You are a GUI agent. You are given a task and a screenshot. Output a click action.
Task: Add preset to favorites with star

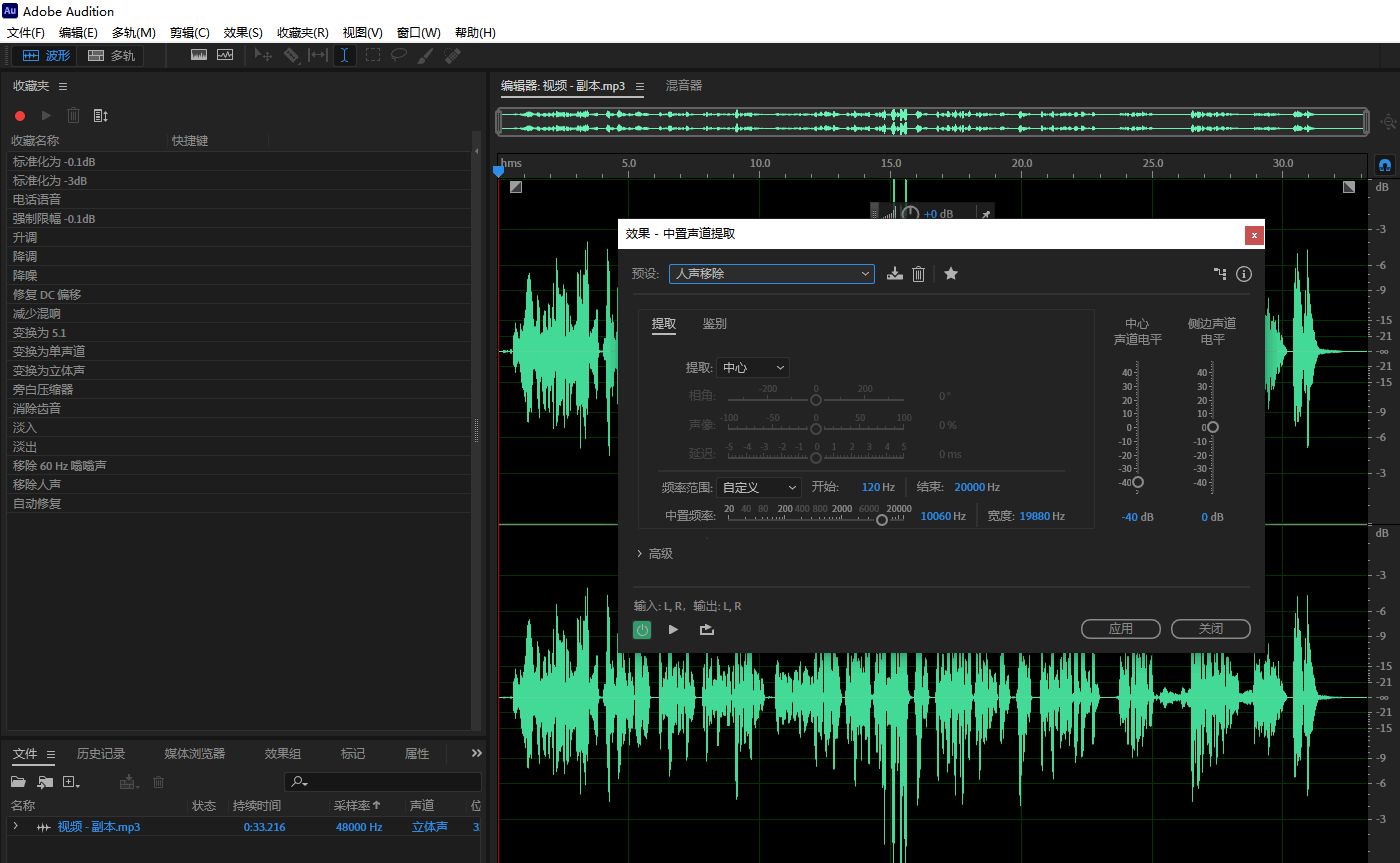pos(951,273)
